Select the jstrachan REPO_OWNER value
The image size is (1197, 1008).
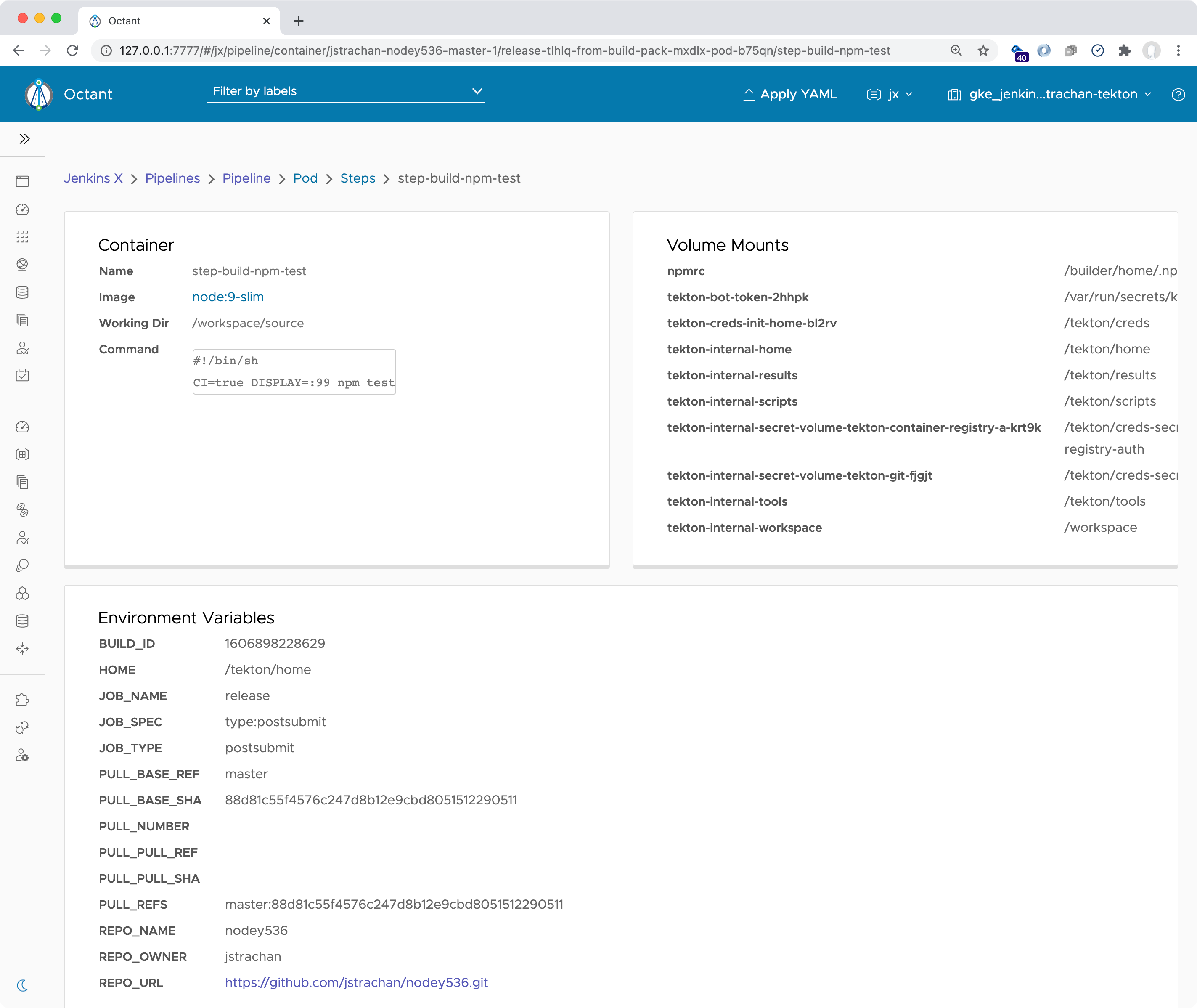tap(252, 957)
